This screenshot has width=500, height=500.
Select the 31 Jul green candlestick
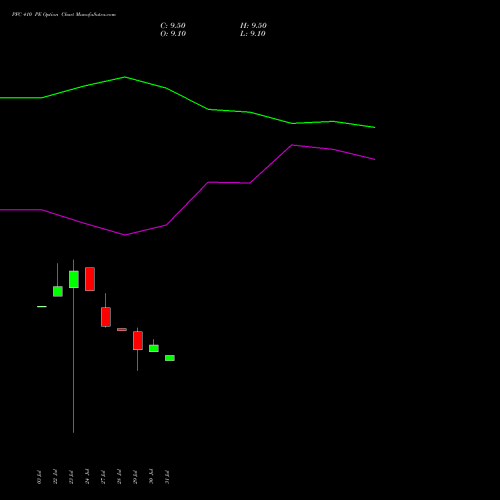[170, 358]
